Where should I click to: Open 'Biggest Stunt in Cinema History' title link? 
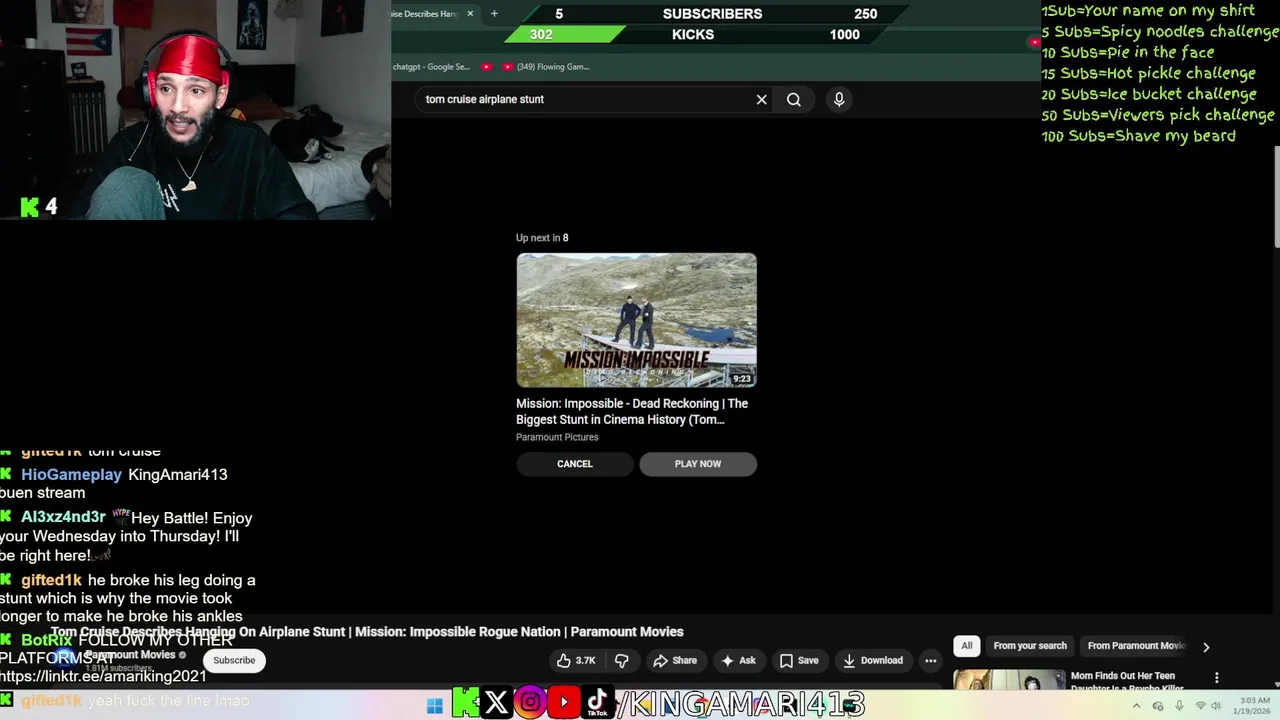coord(632,411)
